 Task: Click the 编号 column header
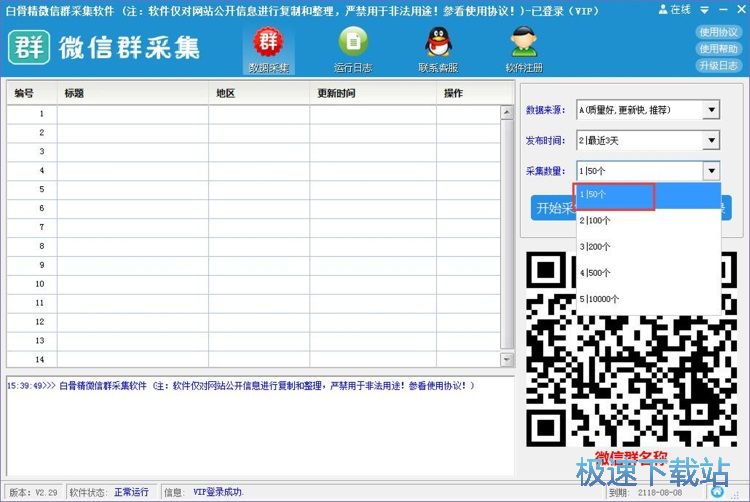pos(32,93)
